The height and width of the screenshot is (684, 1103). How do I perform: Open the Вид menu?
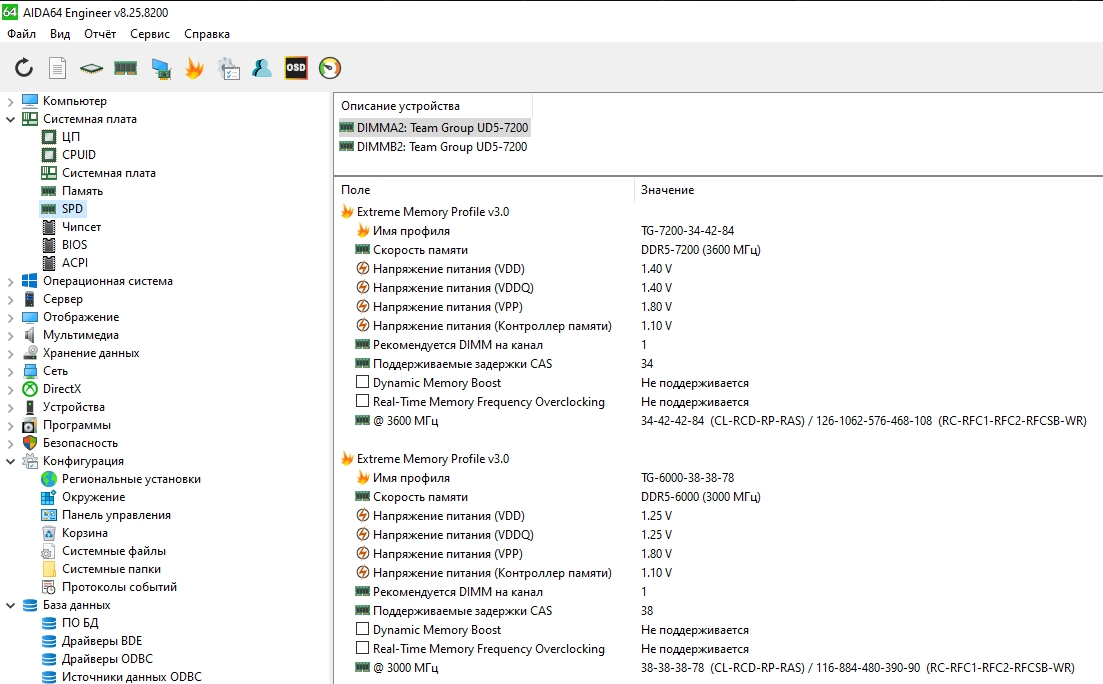[60, 34]
